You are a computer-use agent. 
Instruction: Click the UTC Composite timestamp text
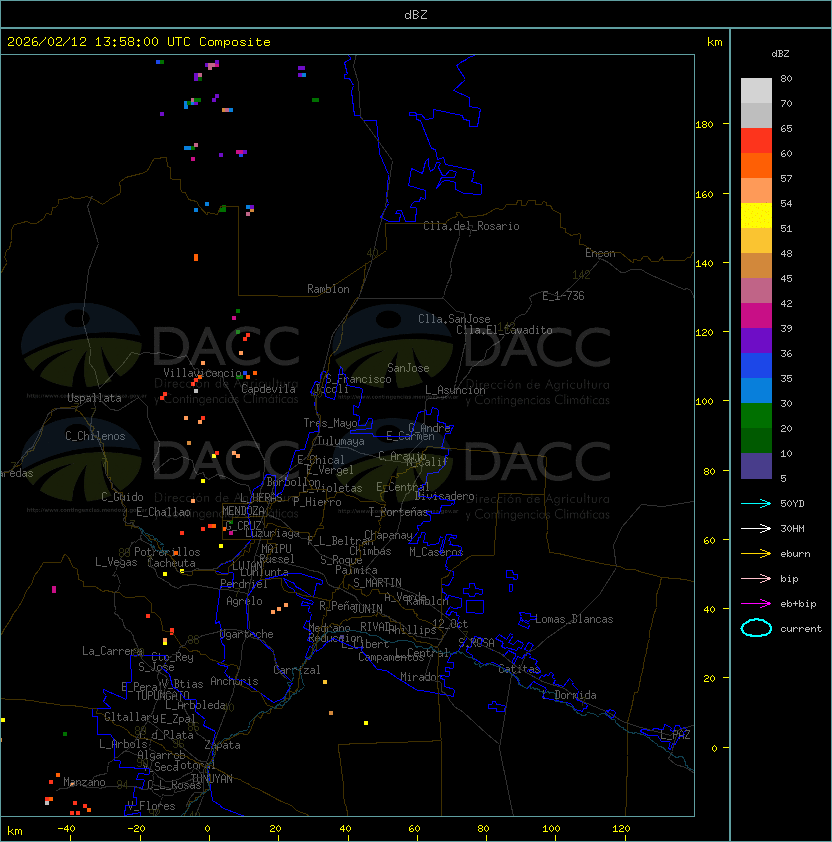pos(139,42)
